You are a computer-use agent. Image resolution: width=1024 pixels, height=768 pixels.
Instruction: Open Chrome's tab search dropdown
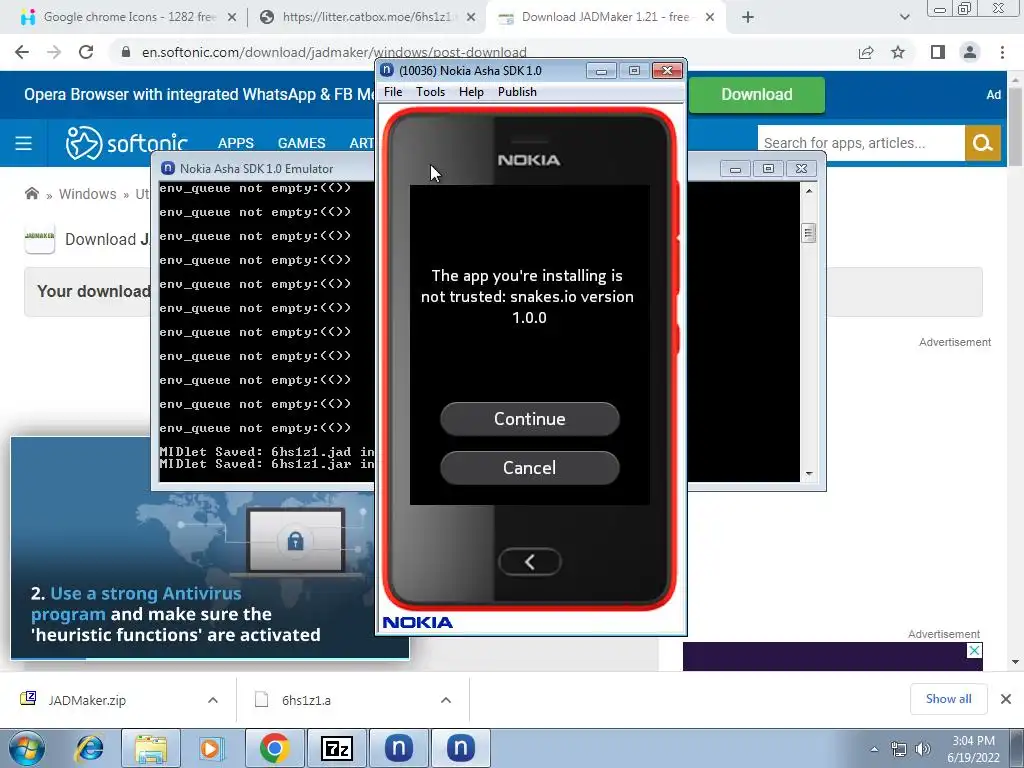[x=904, y=18]
